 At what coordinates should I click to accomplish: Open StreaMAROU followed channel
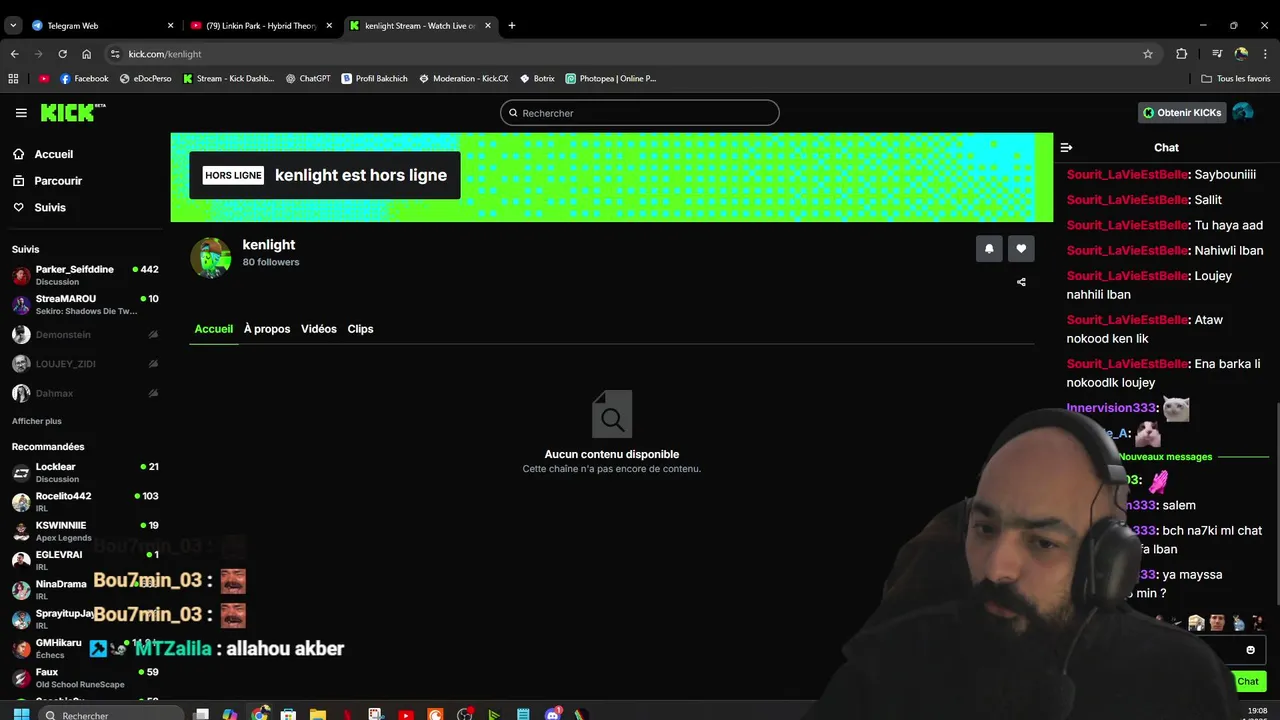(85, 304)
